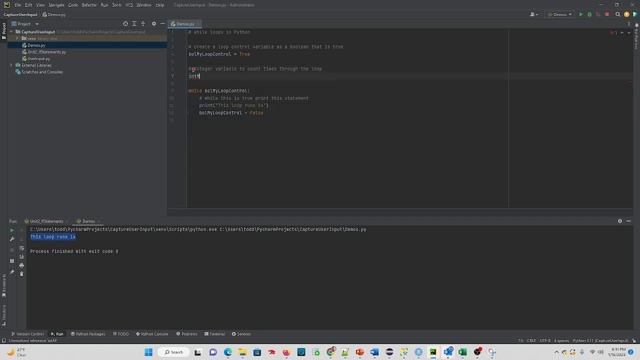640x360 pixels.
Task: Click Collapse All icon in Project panel header
Action: (x=143, y=24)
